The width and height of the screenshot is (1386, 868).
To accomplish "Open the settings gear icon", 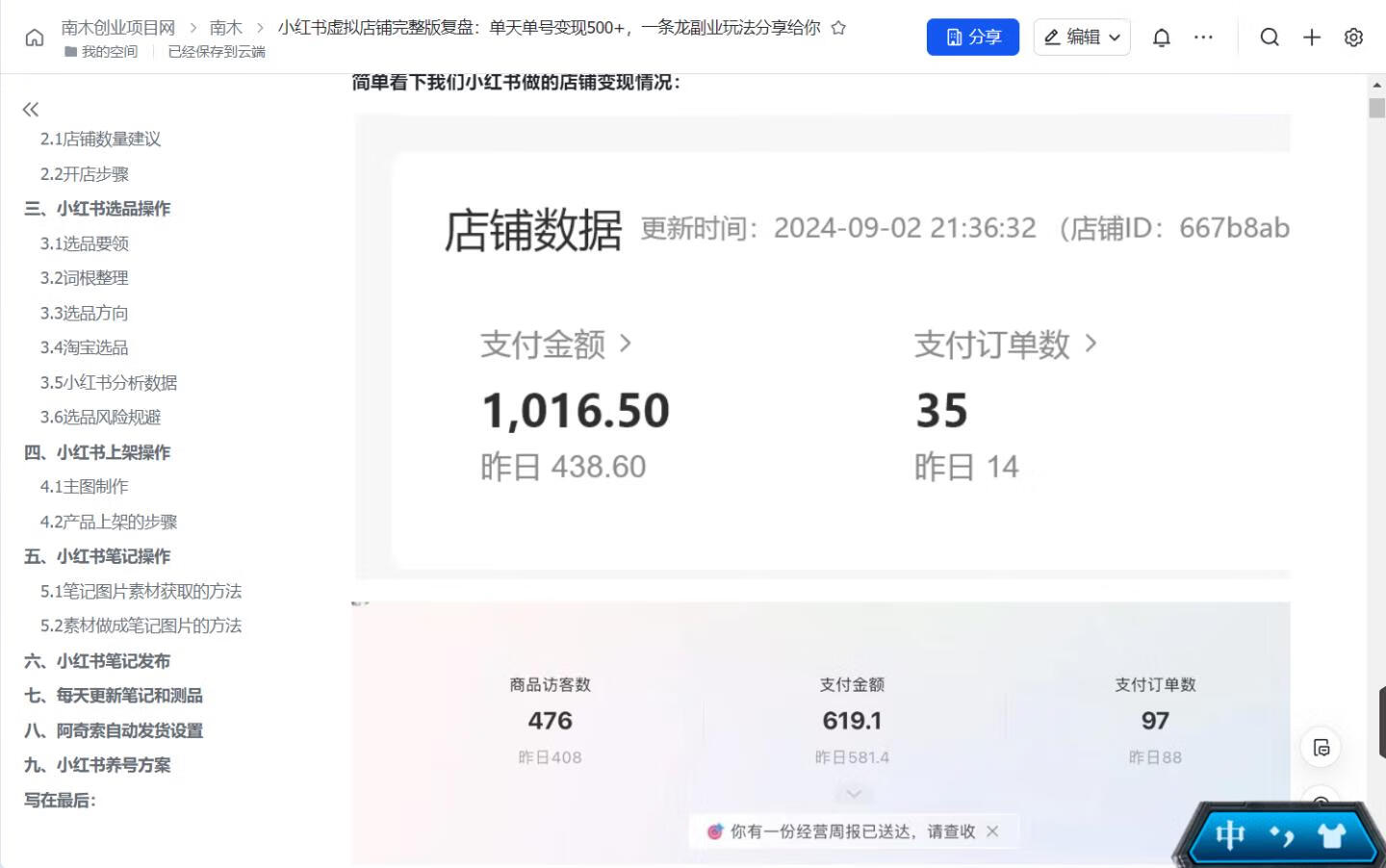I will 1353,37.
